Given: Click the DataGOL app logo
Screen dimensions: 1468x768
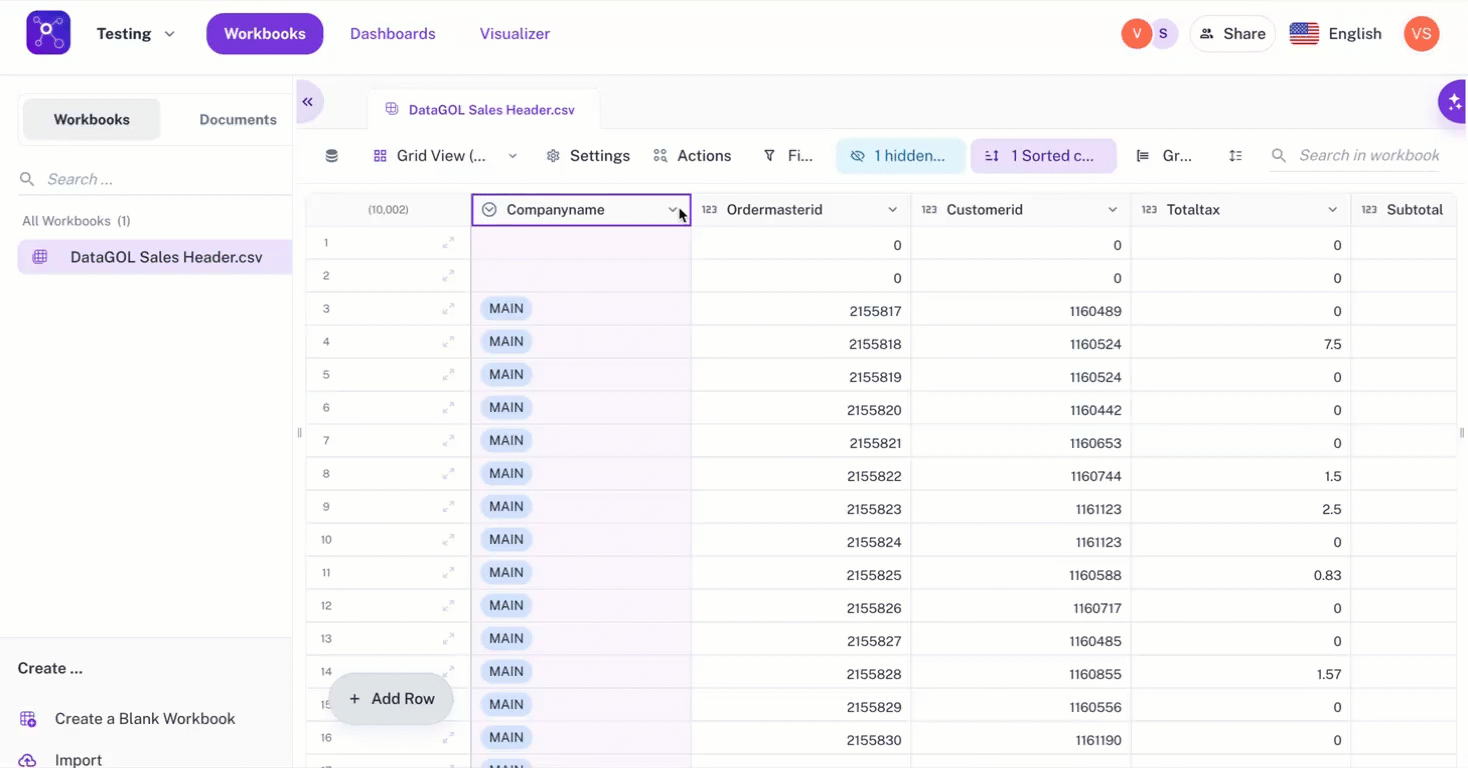Looking at the screenshot, I should (x=48, y=33).
